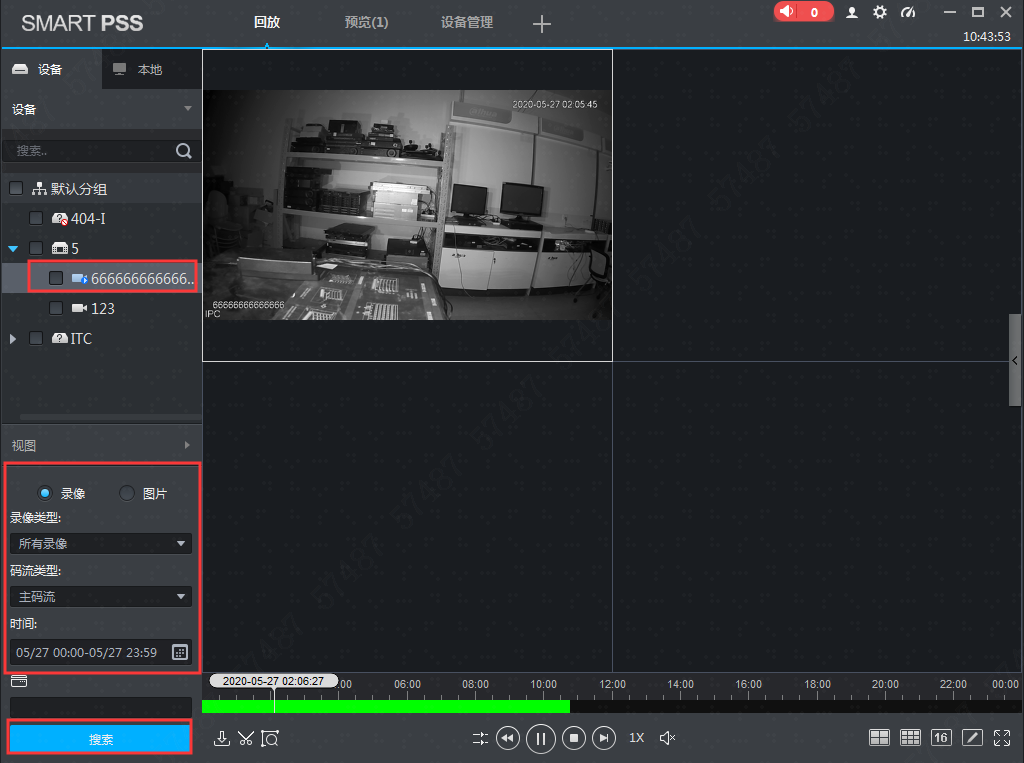Viewport: 1024px width, 763px height.
Task: Click the 2020-05-27 02:06:27 timeline marker
Action: [273, 681]
